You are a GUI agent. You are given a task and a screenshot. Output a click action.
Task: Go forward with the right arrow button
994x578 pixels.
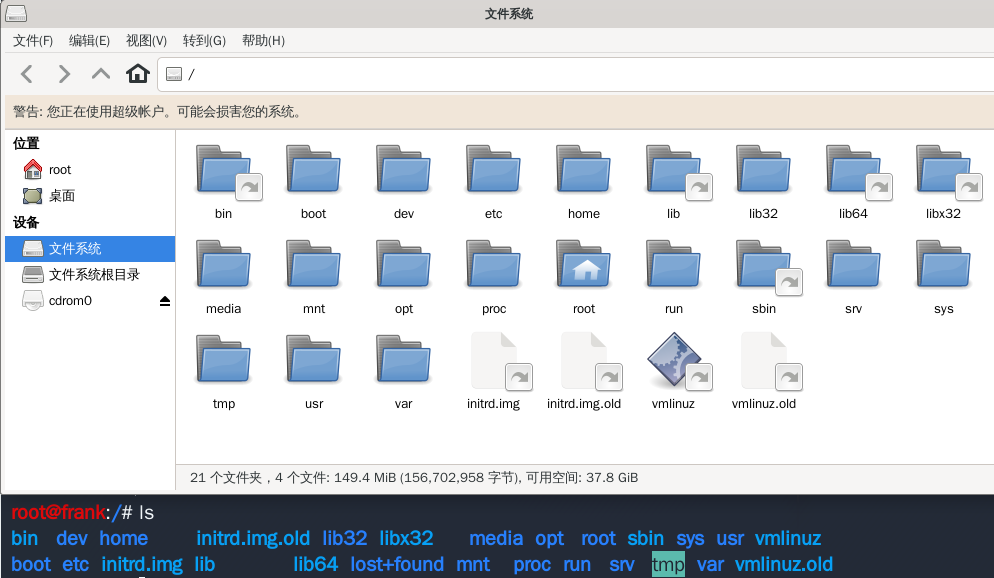click(63, 74)
